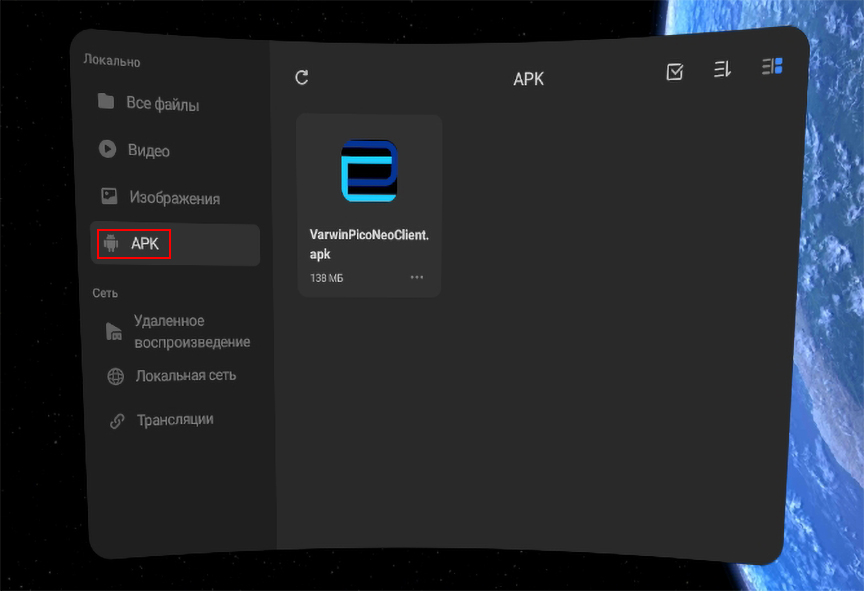Click the folder icon for Все файлы
Screen dimensions: 864x591
tap(106, 102)
